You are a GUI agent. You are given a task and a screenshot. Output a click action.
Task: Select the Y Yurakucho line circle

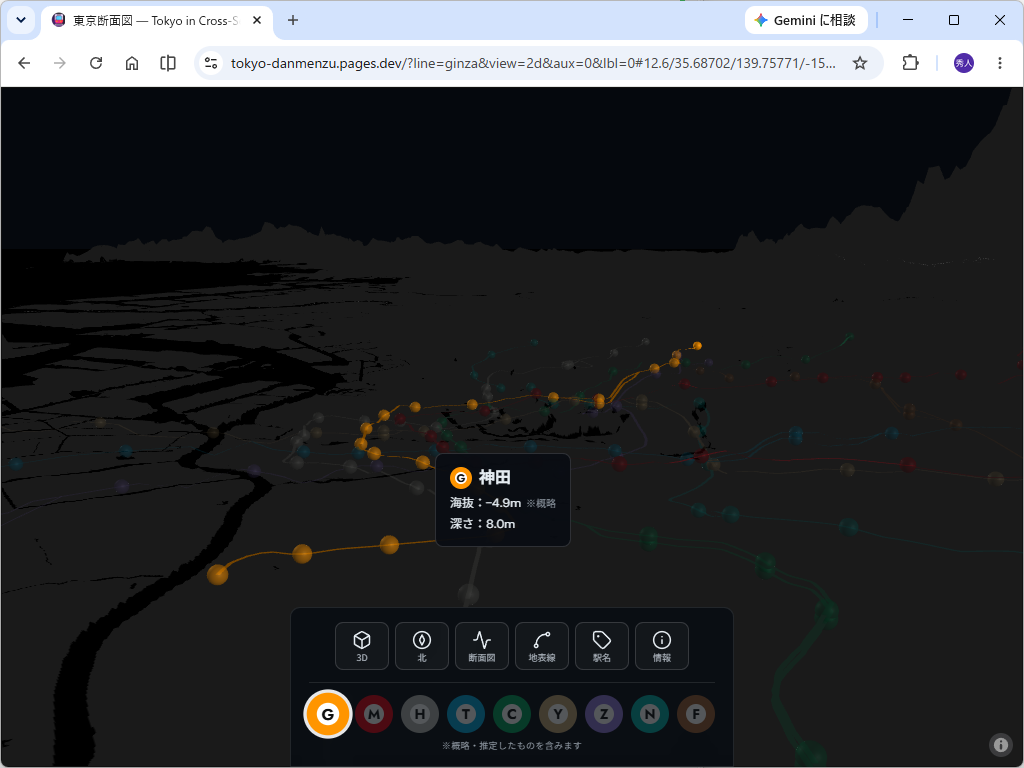point(558,714)
